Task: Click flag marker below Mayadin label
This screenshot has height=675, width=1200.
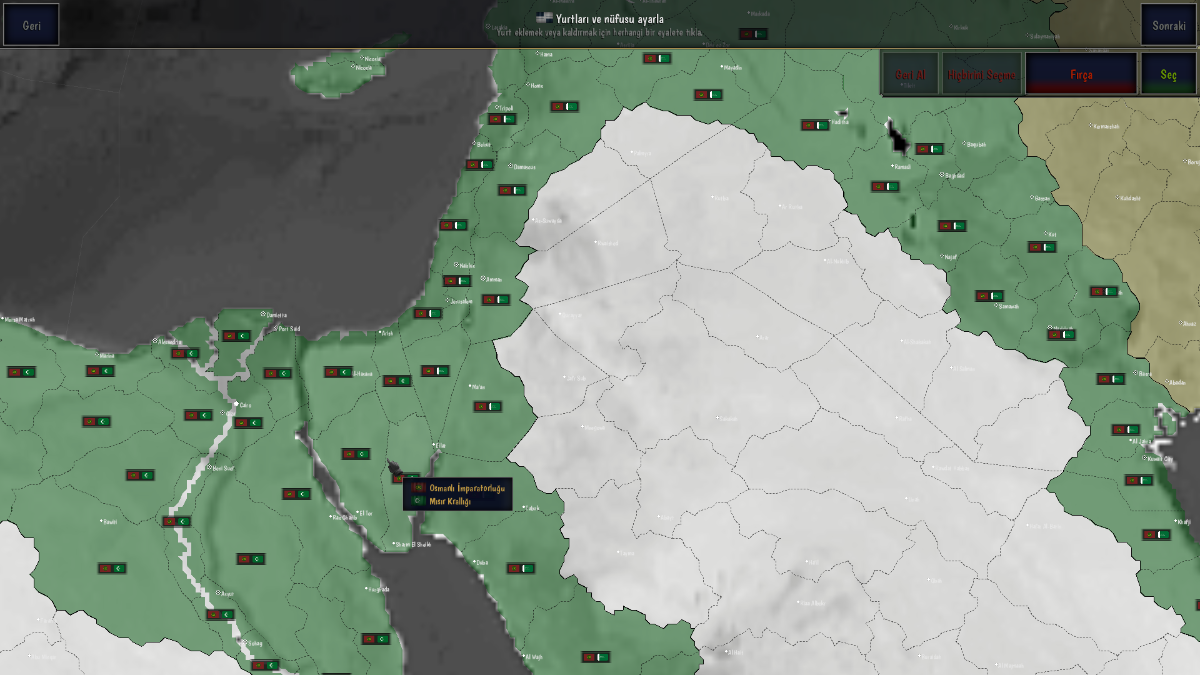Action: 708,95
